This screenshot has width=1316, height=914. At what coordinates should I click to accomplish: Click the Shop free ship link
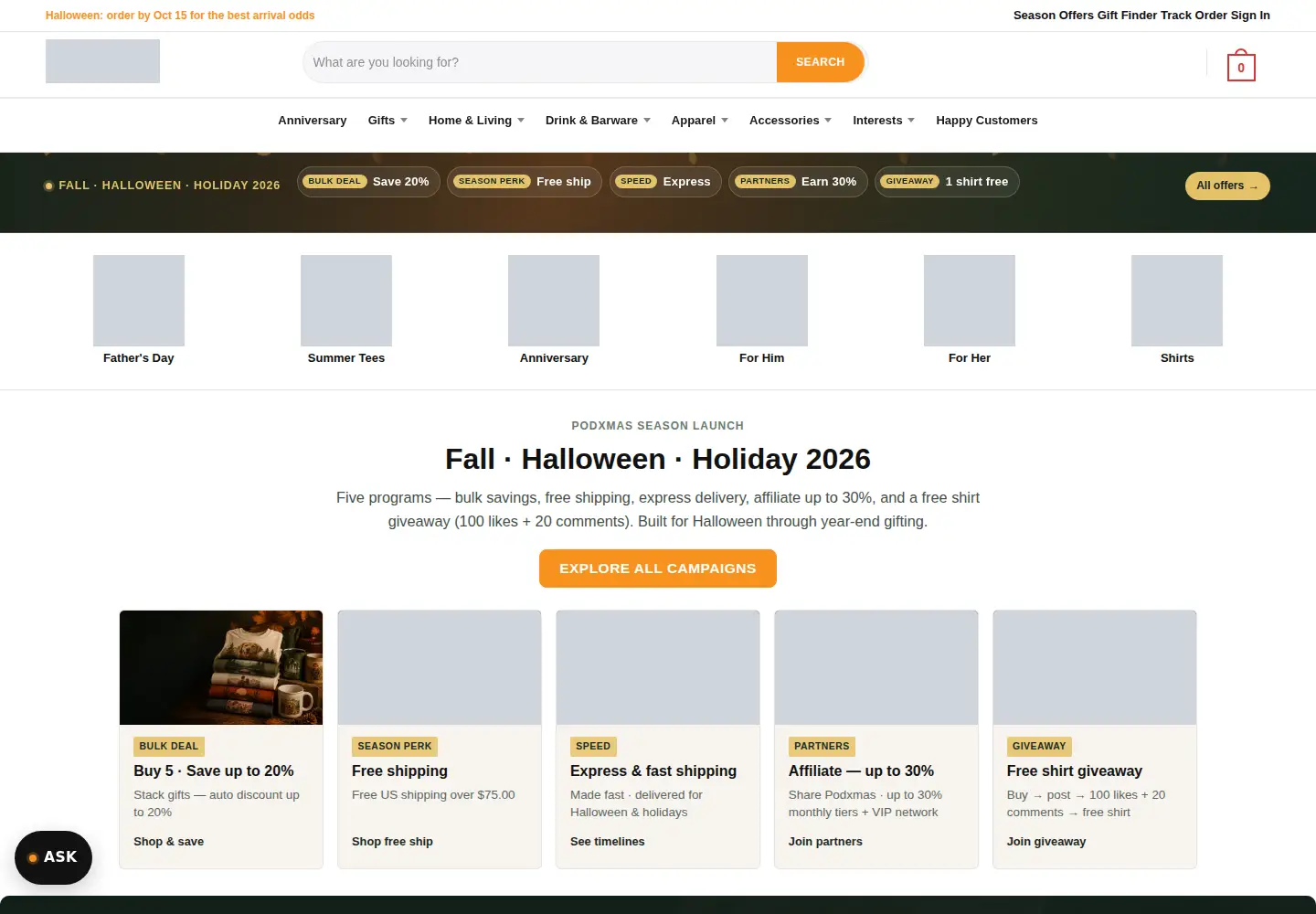coord(393,842)
